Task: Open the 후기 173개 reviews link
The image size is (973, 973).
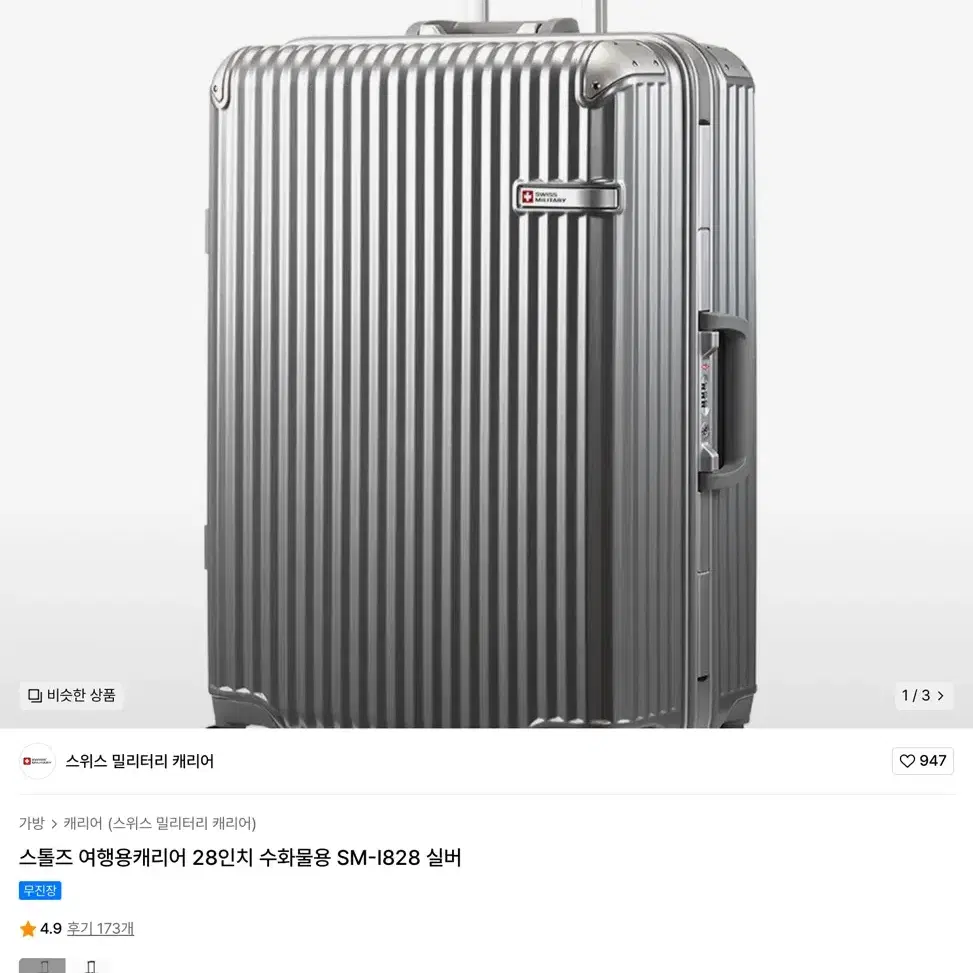Action: click(101, 929)
